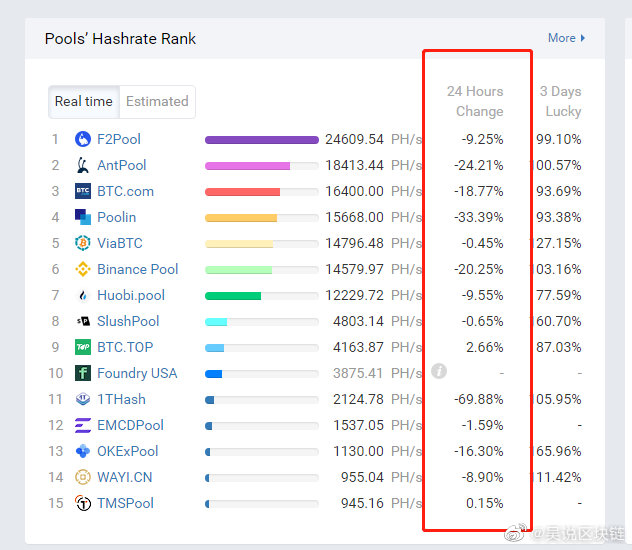The image size is (632, 550).
Task: Click the orange Poolin hashrate bar
Action: [241, 218]
